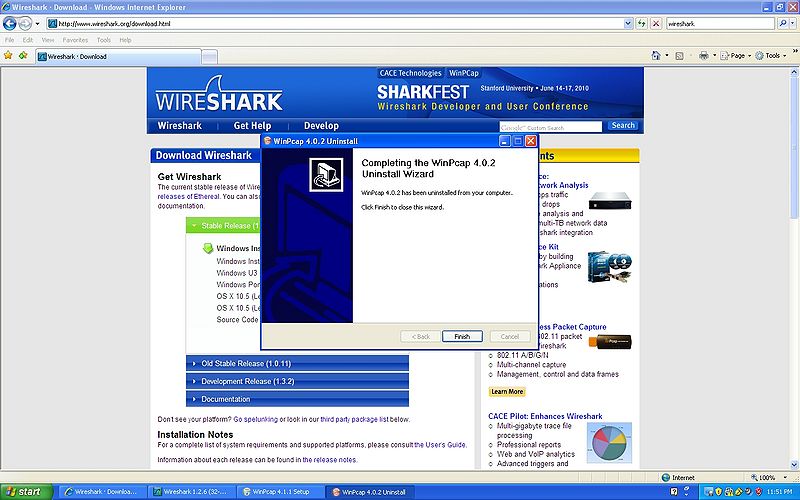The height and width of the screenshot is (500, 800).
Task: Open the Page menu in command bar
Action: pos(735,56)
